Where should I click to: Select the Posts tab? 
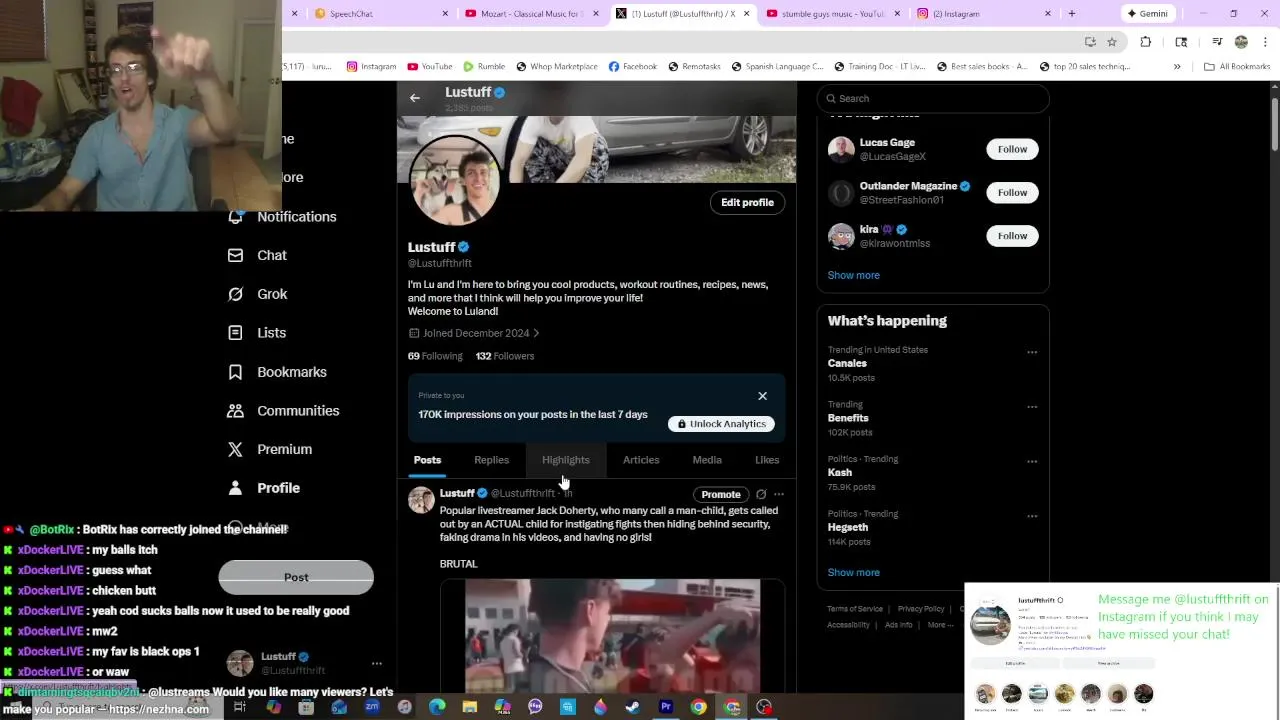427,460
